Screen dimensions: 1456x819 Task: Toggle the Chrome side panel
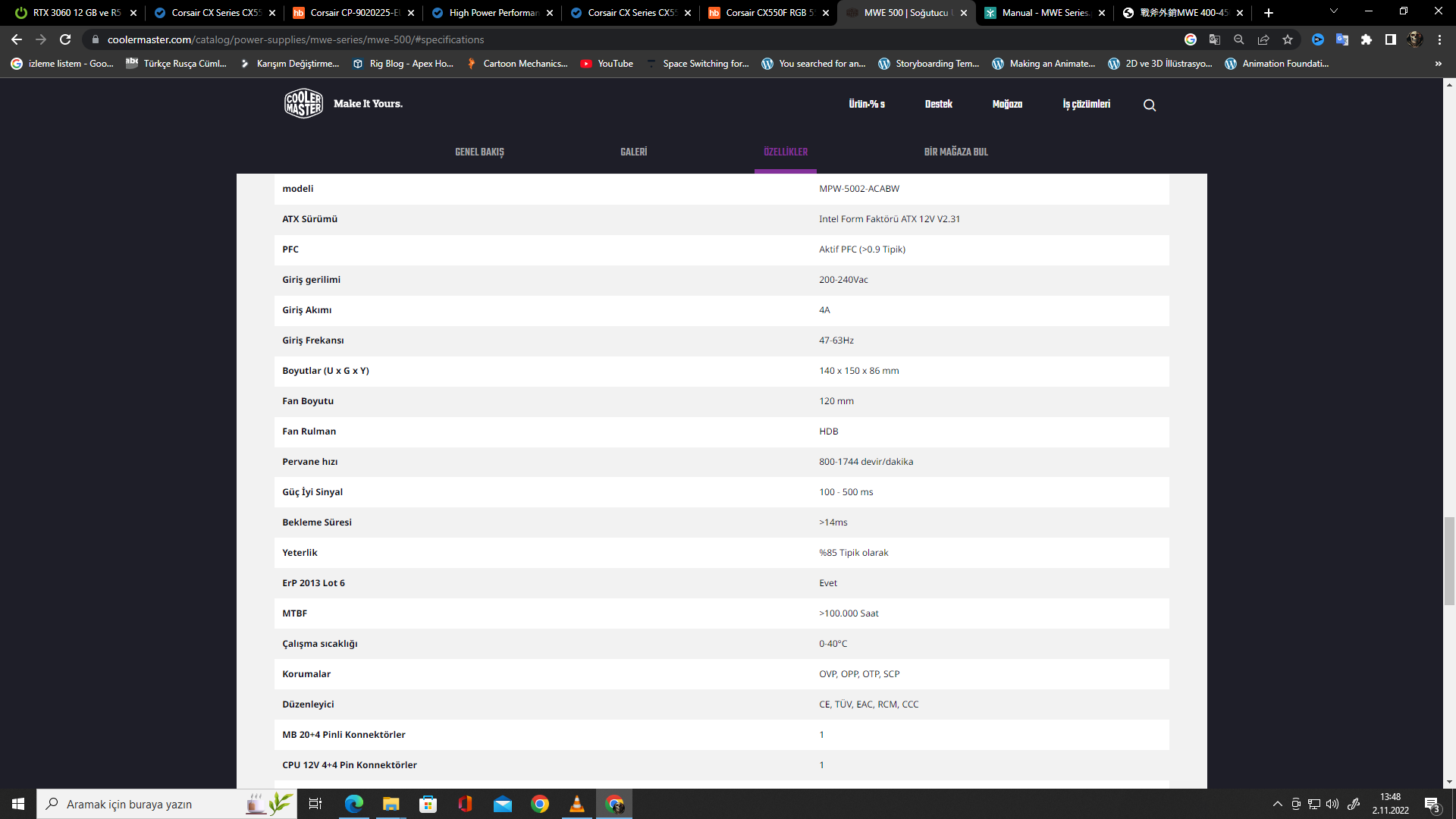[1391, 39]
